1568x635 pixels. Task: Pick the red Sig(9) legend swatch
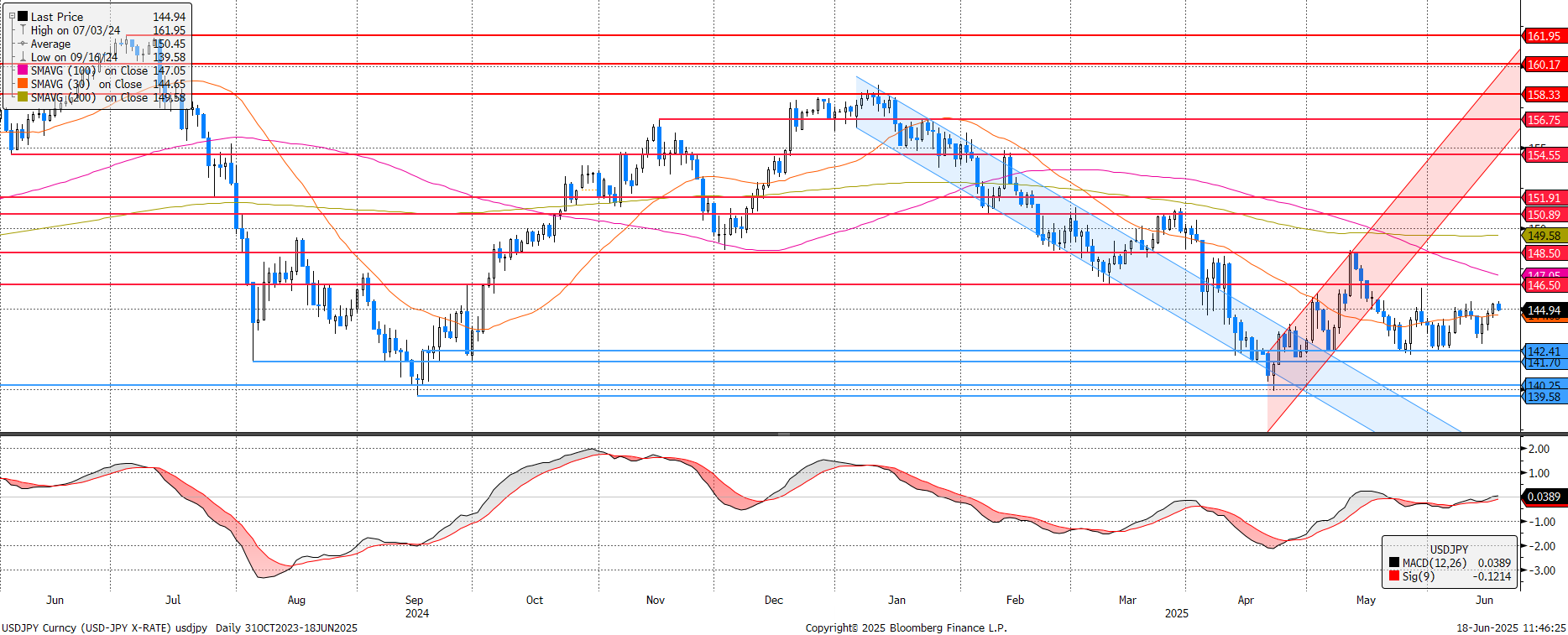[x=1394, y=576]
